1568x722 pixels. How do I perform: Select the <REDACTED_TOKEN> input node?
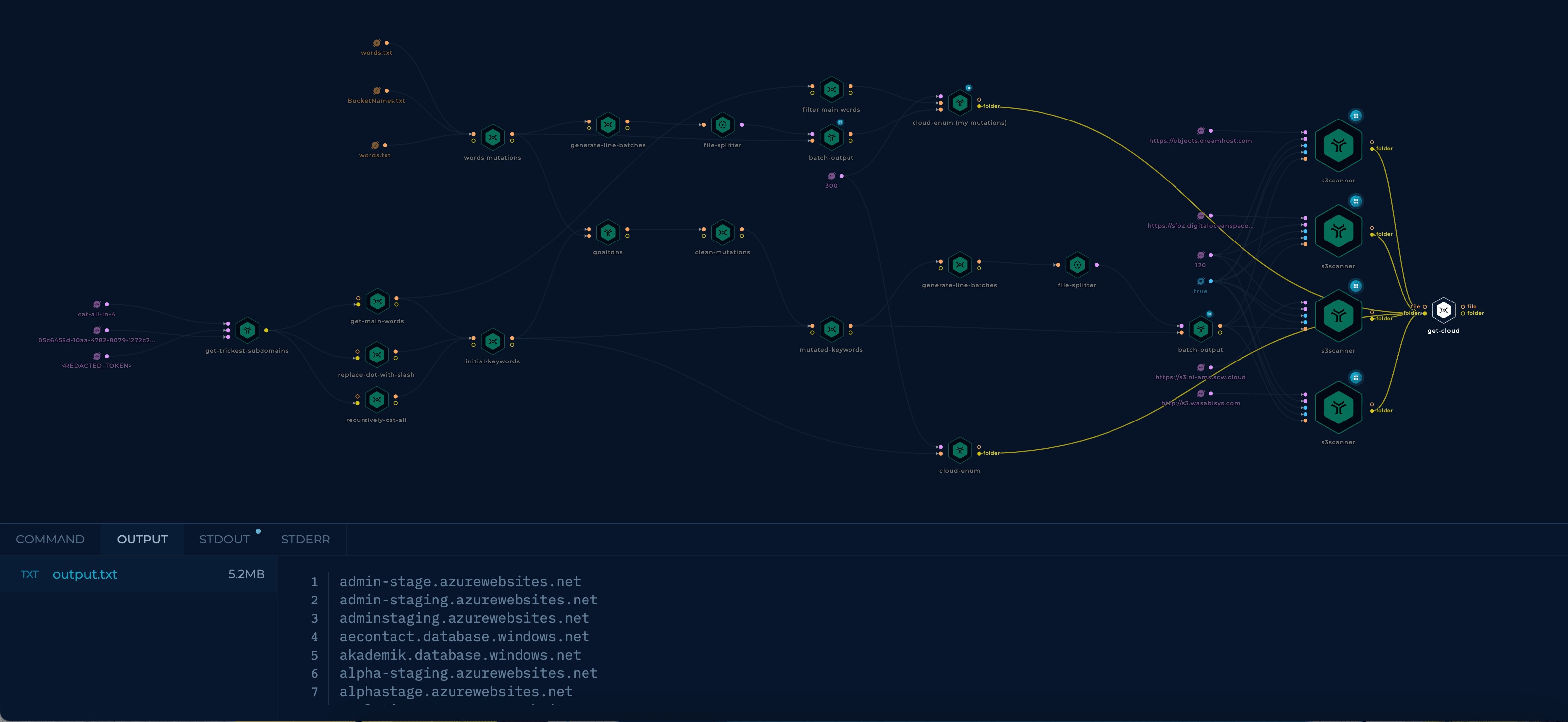97,356
